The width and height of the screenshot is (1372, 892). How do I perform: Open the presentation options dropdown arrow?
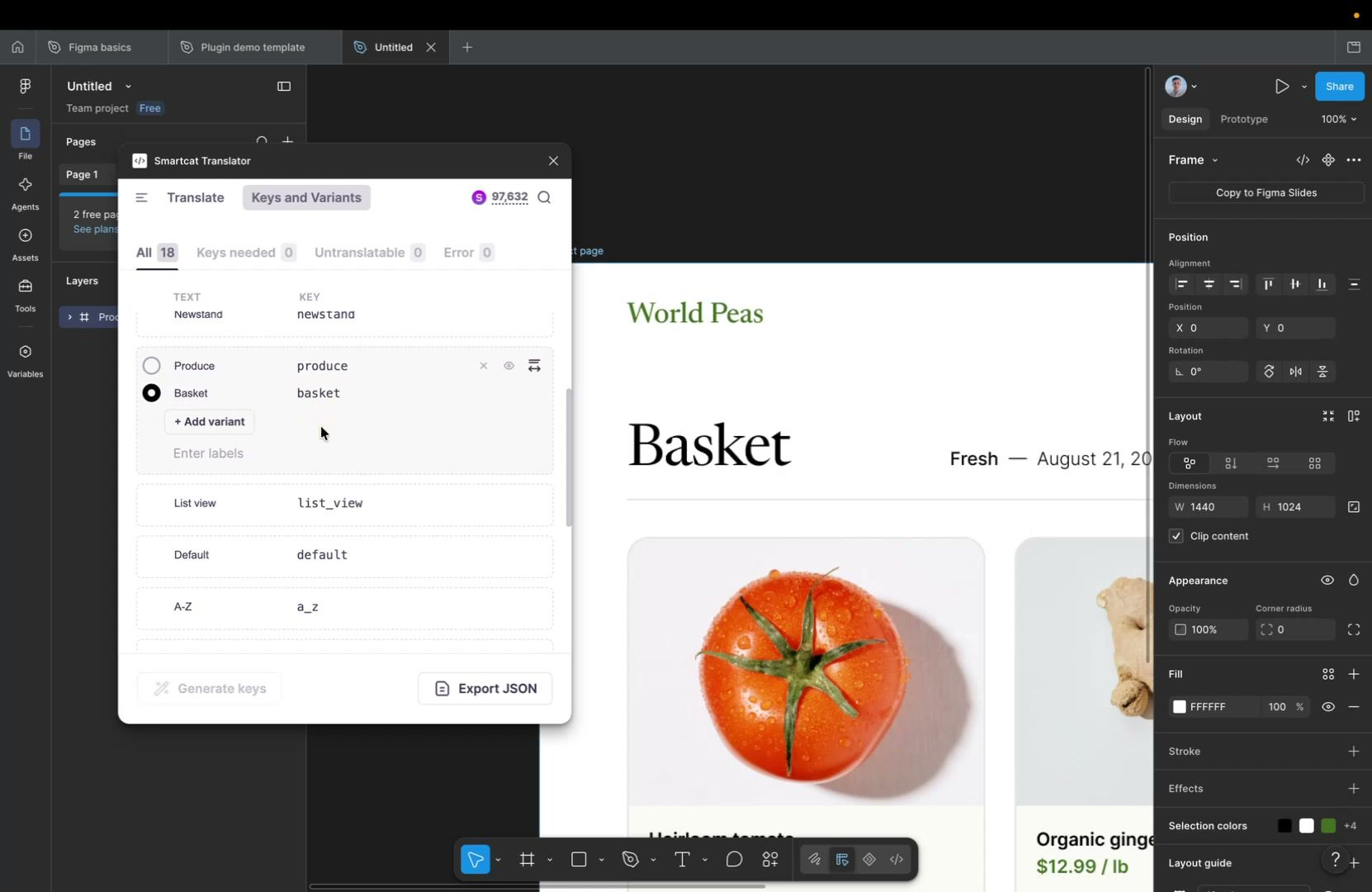[1304, 87]
